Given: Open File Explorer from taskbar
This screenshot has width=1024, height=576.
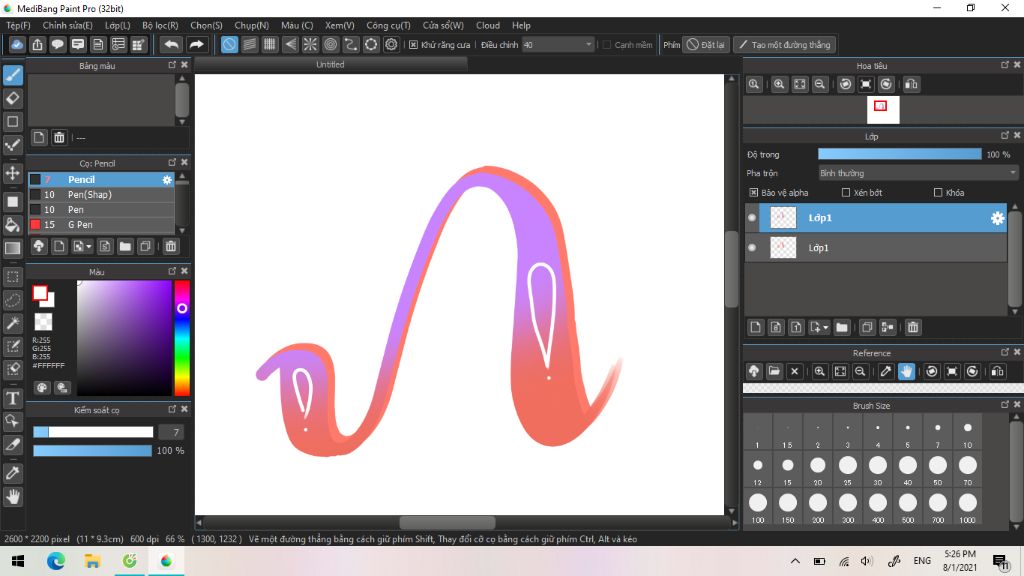Looking at the screenshot, I should [x=92, y=561].
